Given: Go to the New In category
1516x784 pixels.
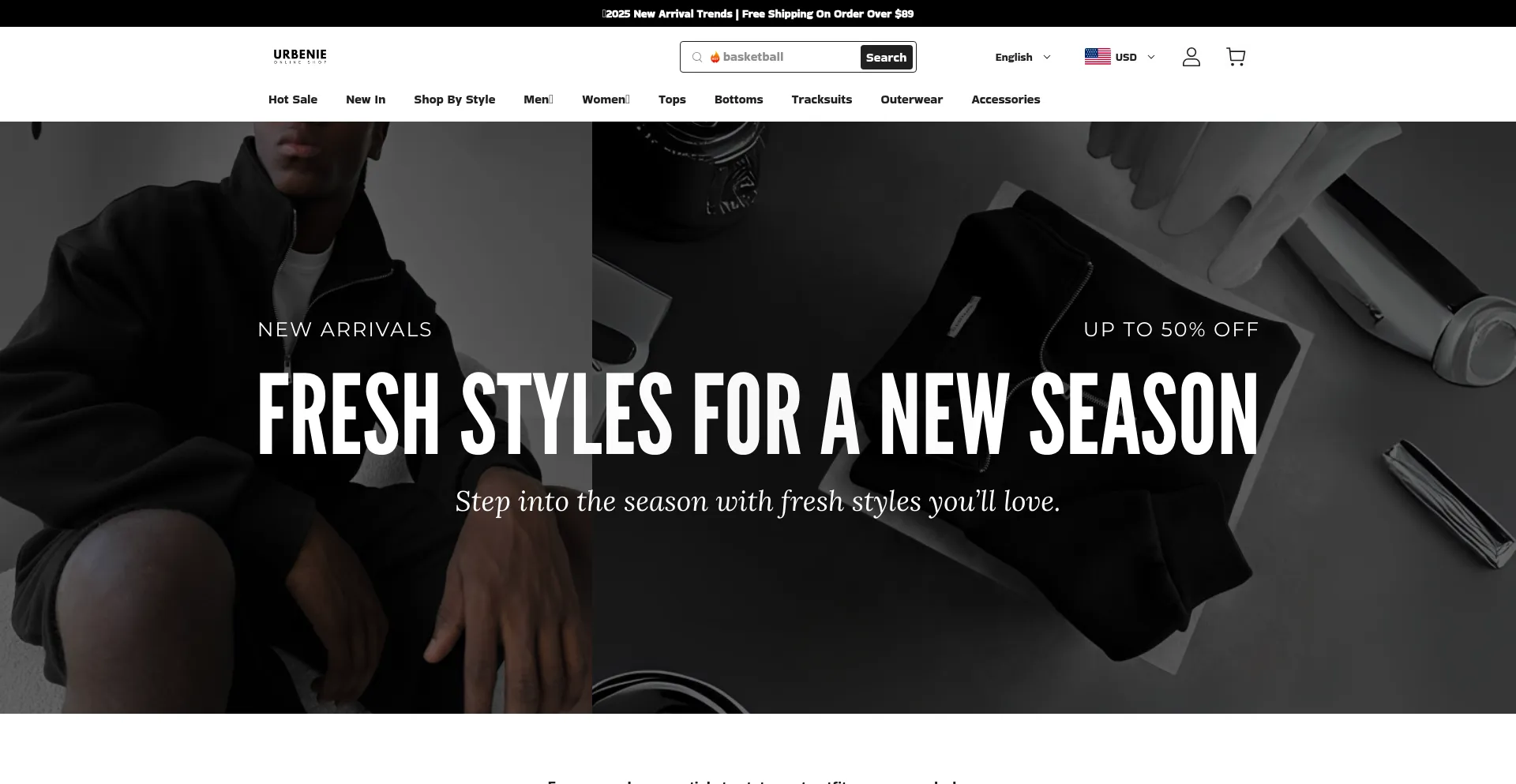Looking at the screenshot, I should 366,99.
